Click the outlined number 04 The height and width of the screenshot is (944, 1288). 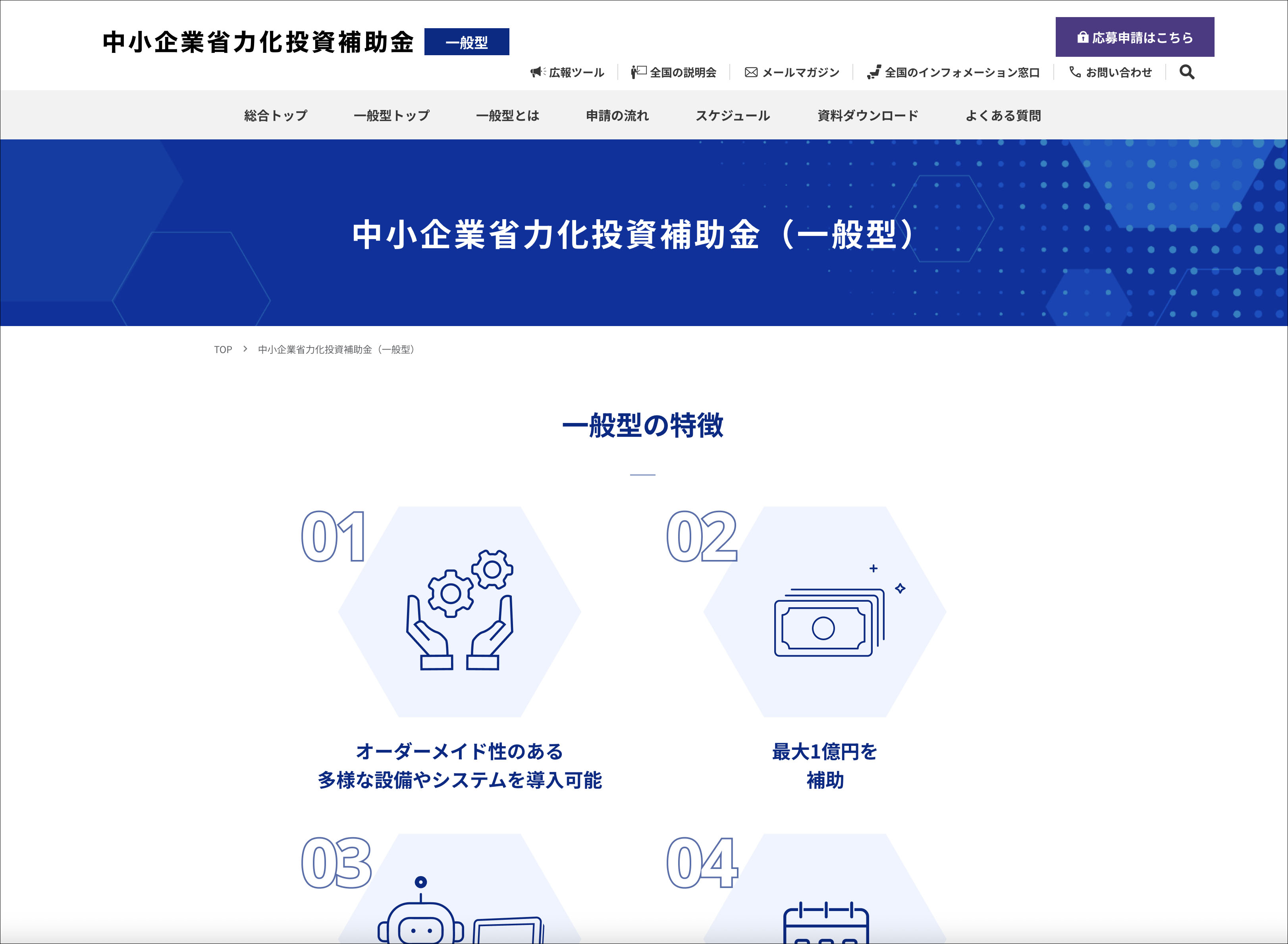click(702, 863)
